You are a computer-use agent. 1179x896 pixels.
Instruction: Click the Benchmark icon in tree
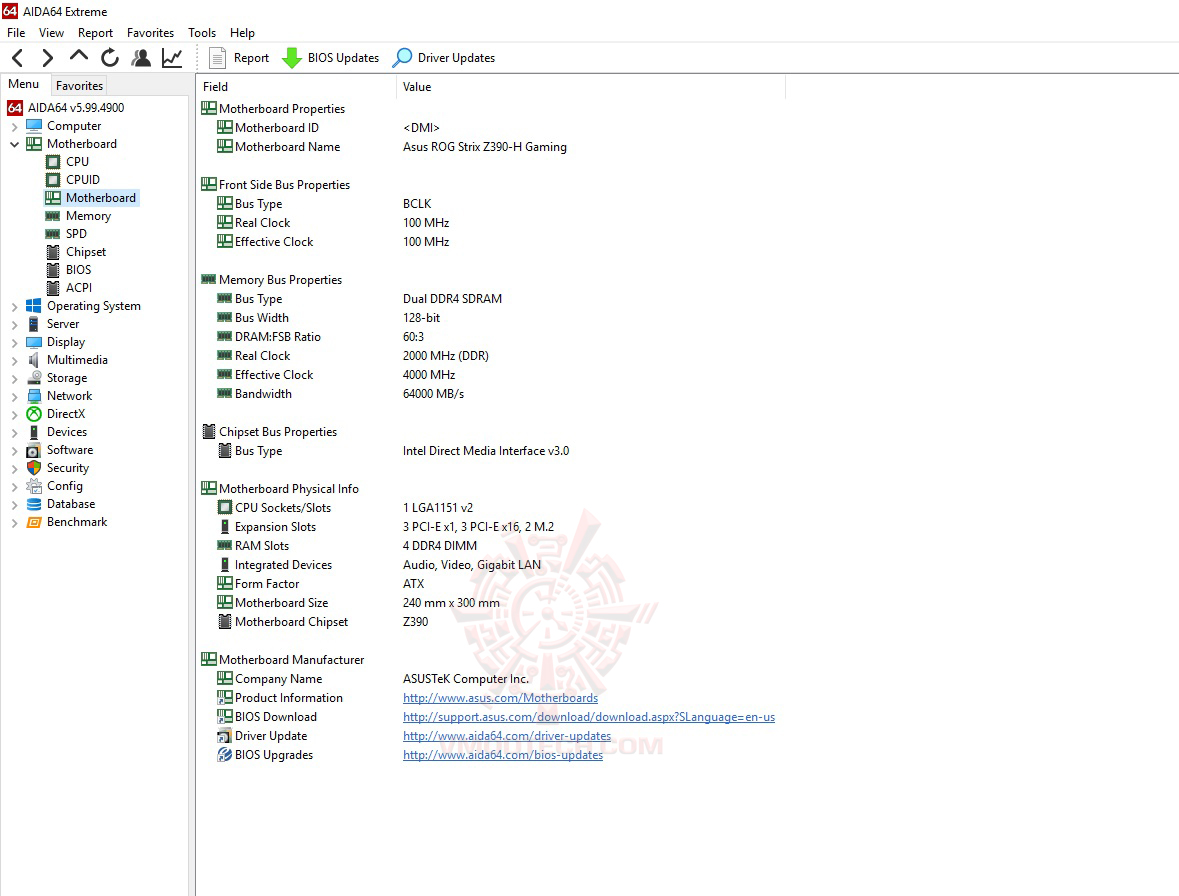34,522
